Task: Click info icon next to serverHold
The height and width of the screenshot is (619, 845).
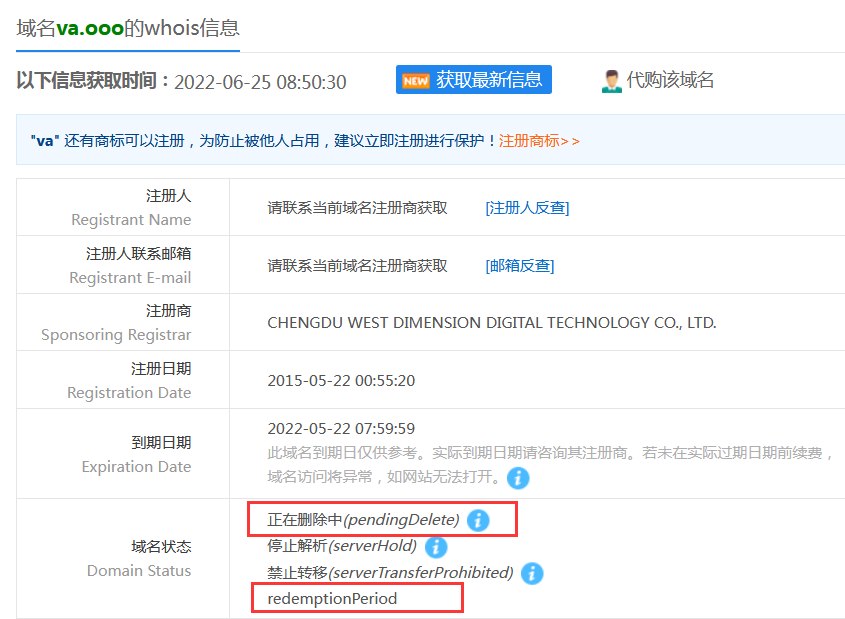Action: point(435,547)
